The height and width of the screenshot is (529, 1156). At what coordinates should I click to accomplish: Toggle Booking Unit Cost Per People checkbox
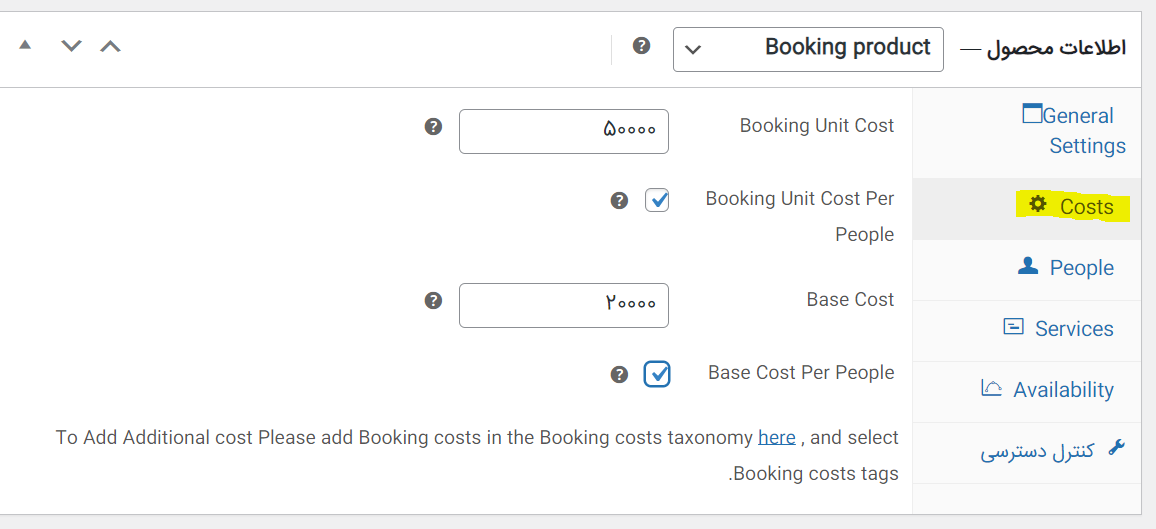pos(657,200)
